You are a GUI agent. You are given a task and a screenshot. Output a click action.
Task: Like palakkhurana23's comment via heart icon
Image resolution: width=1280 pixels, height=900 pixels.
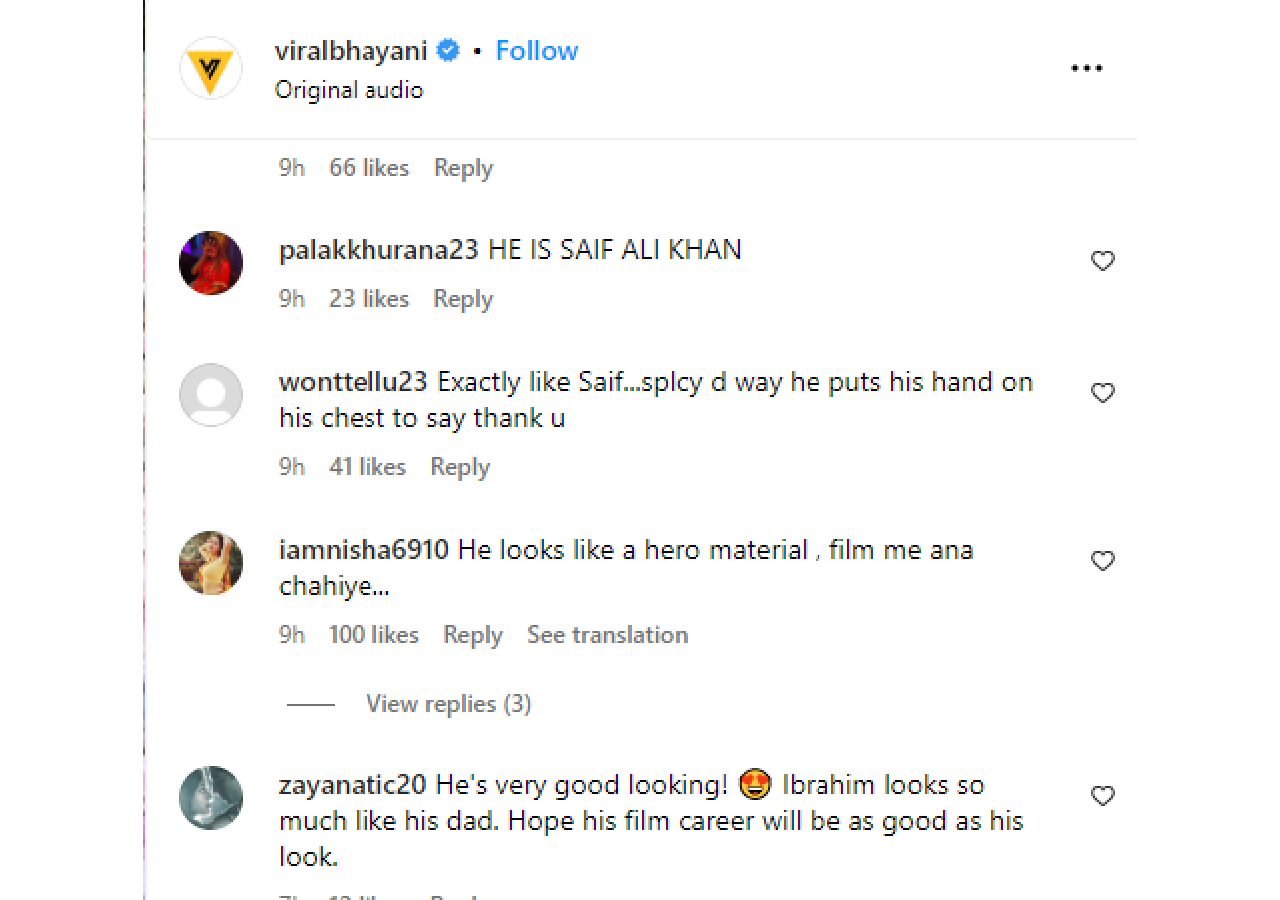[1103, 260]
